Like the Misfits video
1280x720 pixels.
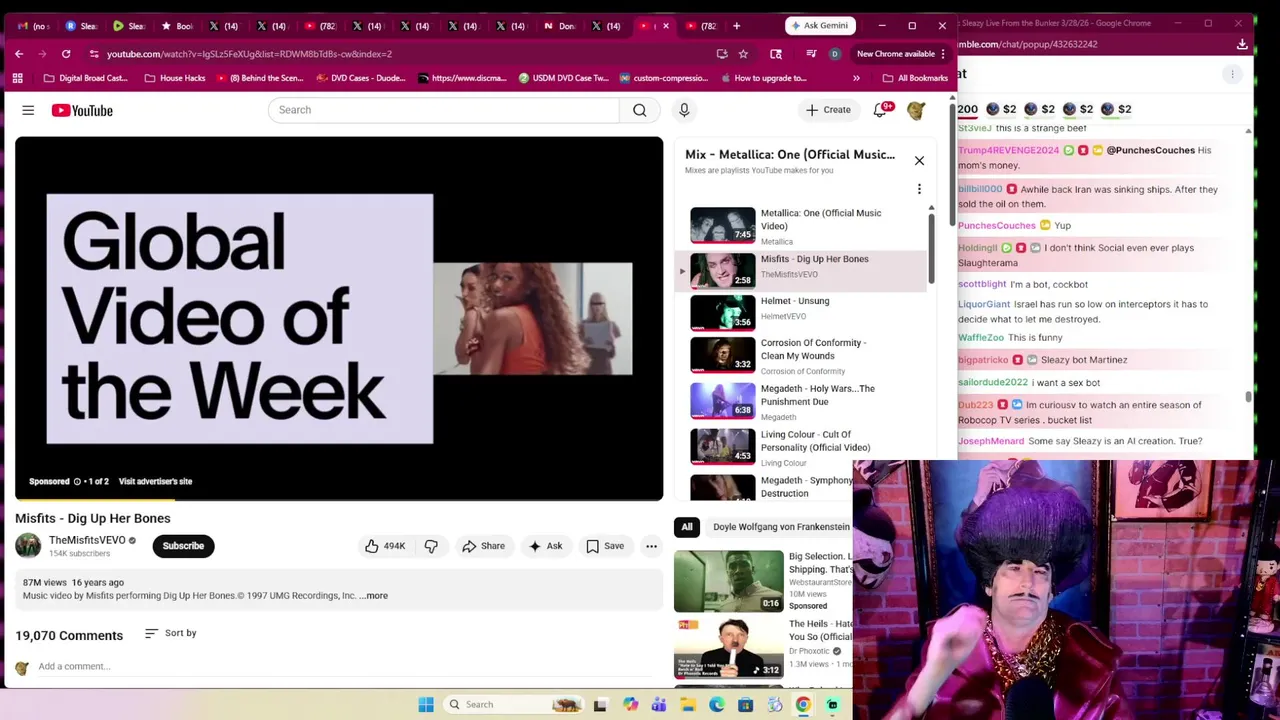(384, 546)
